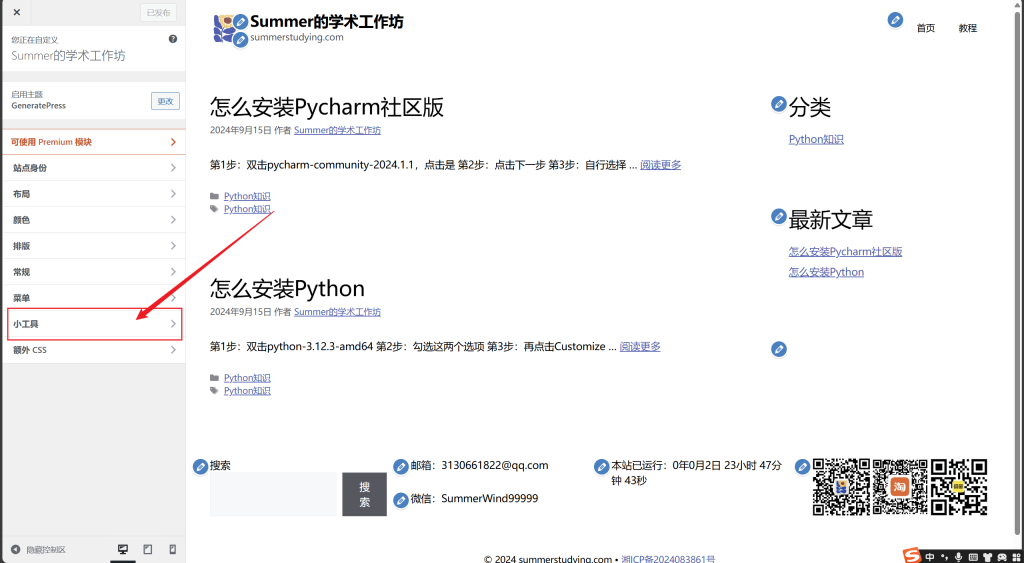Open the 湘ICP备 footer link

(x=668, y=559)
